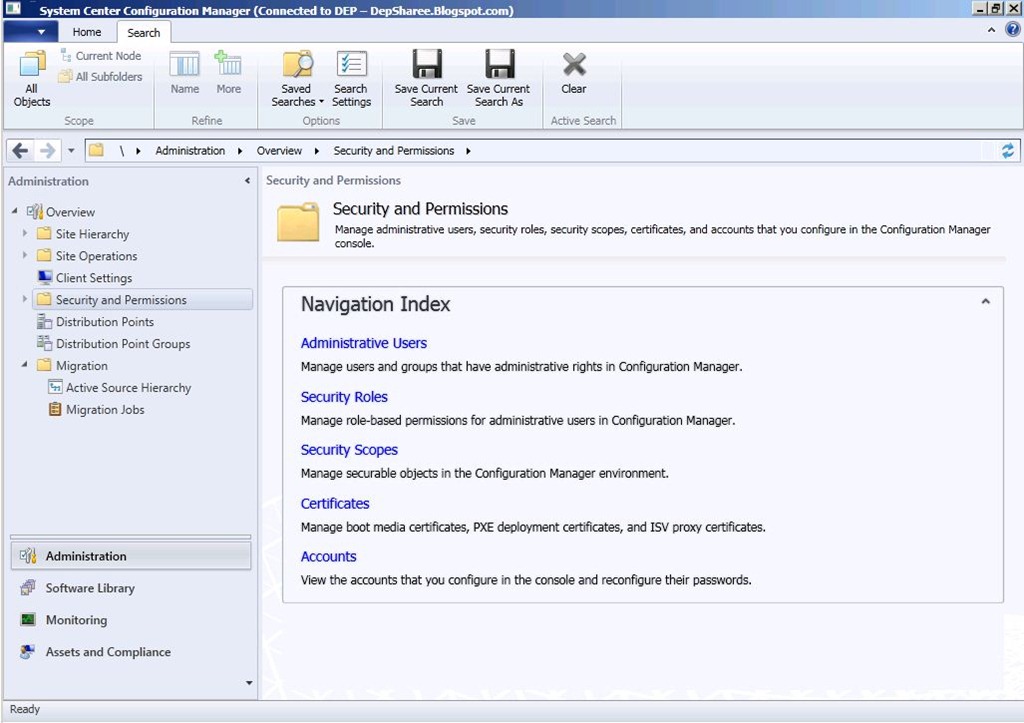Open Certificates link
The image size is (1024, 723).
pyautogui.click(x=335, y=504)
